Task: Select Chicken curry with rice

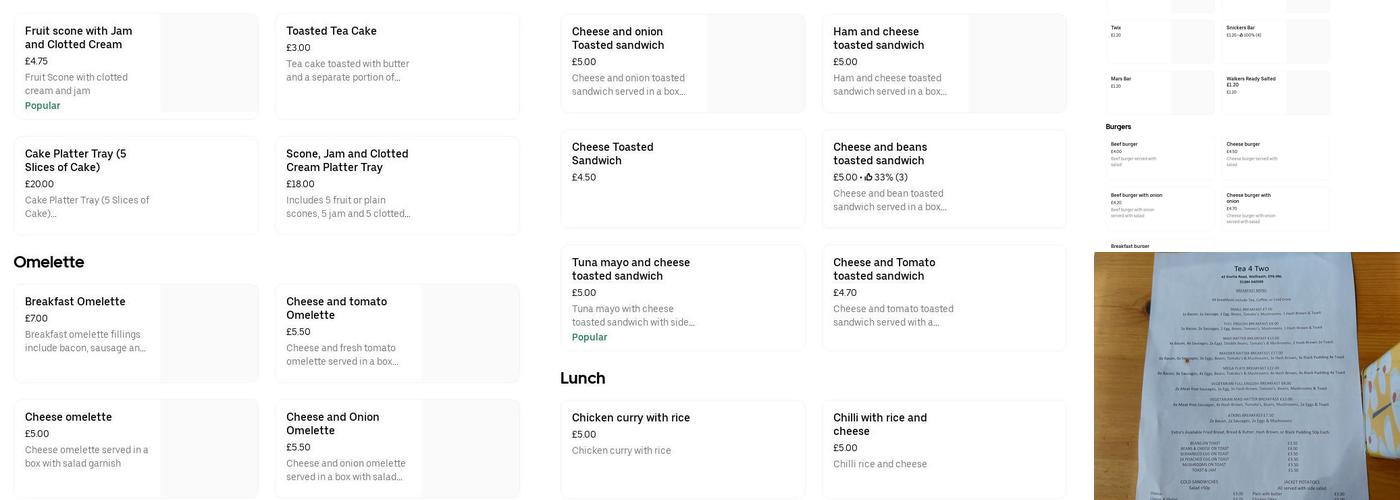Action: 631,418
